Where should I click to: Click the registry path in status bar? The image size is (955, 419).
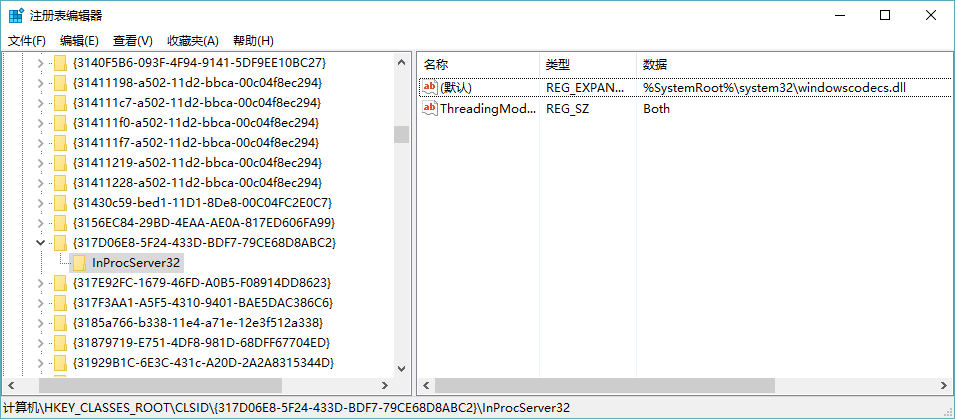tap(287, 407)
